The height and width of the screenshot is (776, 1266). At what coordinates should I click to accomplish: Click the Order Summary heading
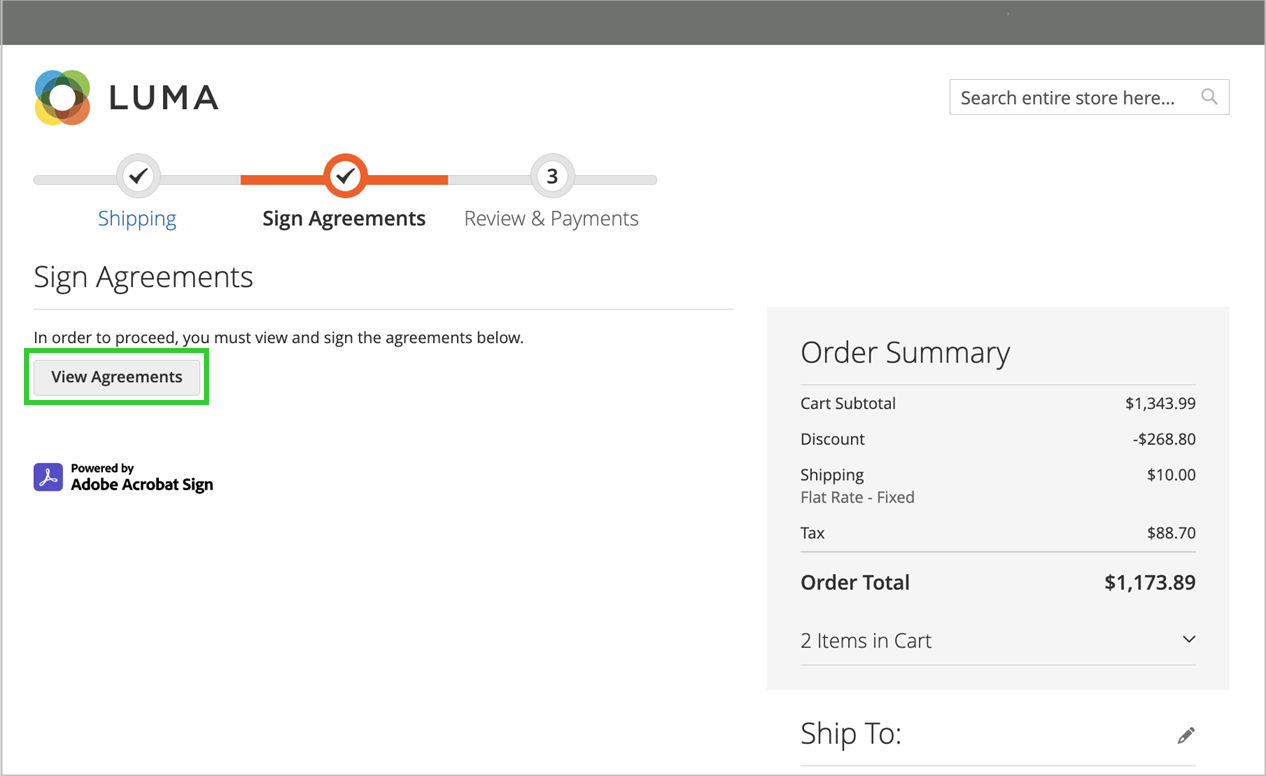tap(905, 352)
